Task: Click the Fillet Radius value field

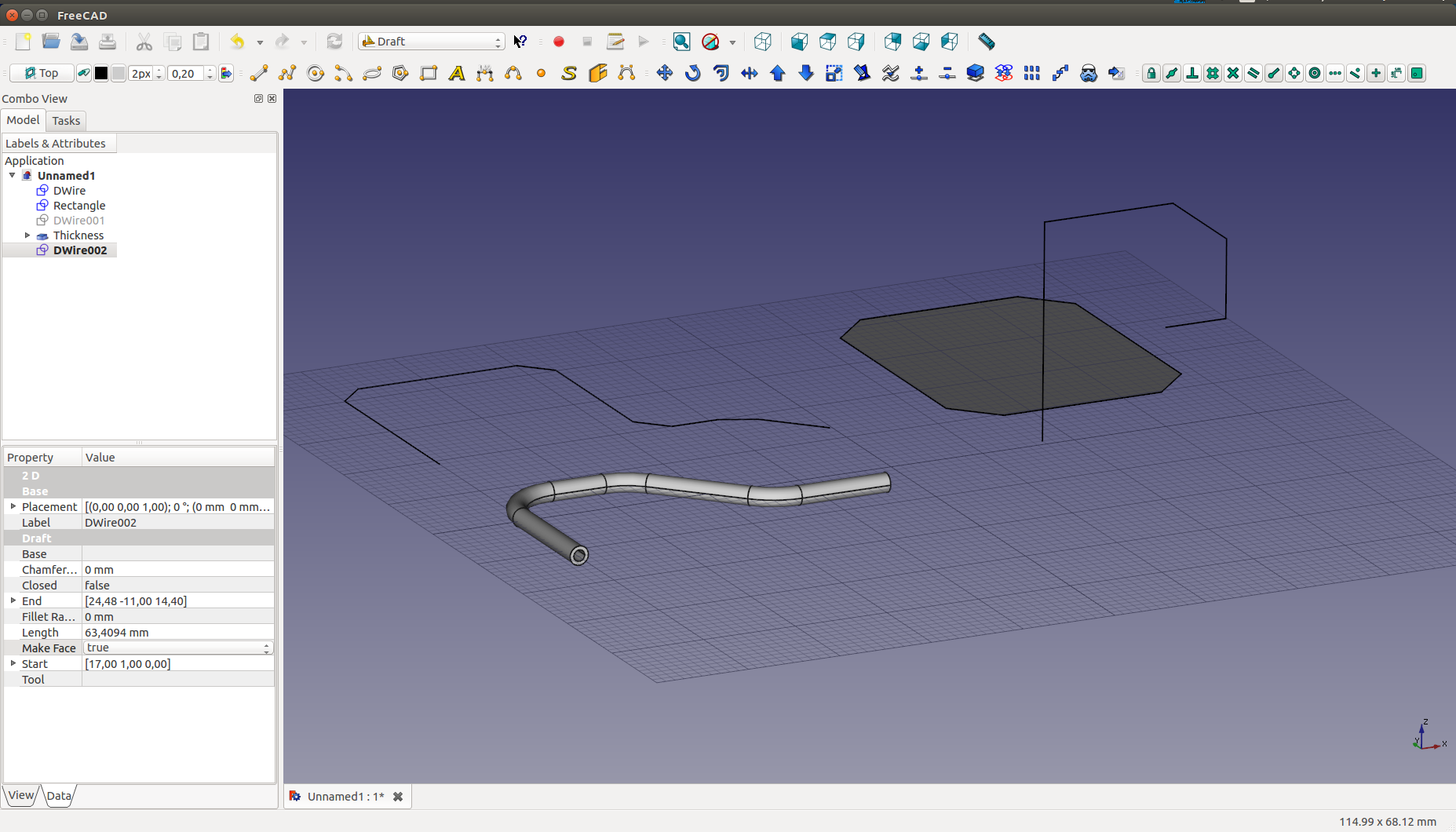Action: point(178,617)
